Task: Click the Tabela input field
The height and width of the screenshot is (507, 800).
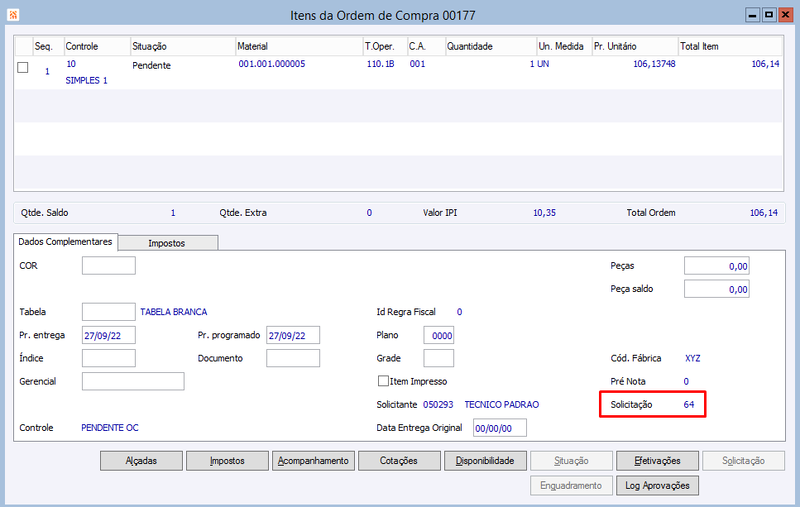Action: [109, 312]
